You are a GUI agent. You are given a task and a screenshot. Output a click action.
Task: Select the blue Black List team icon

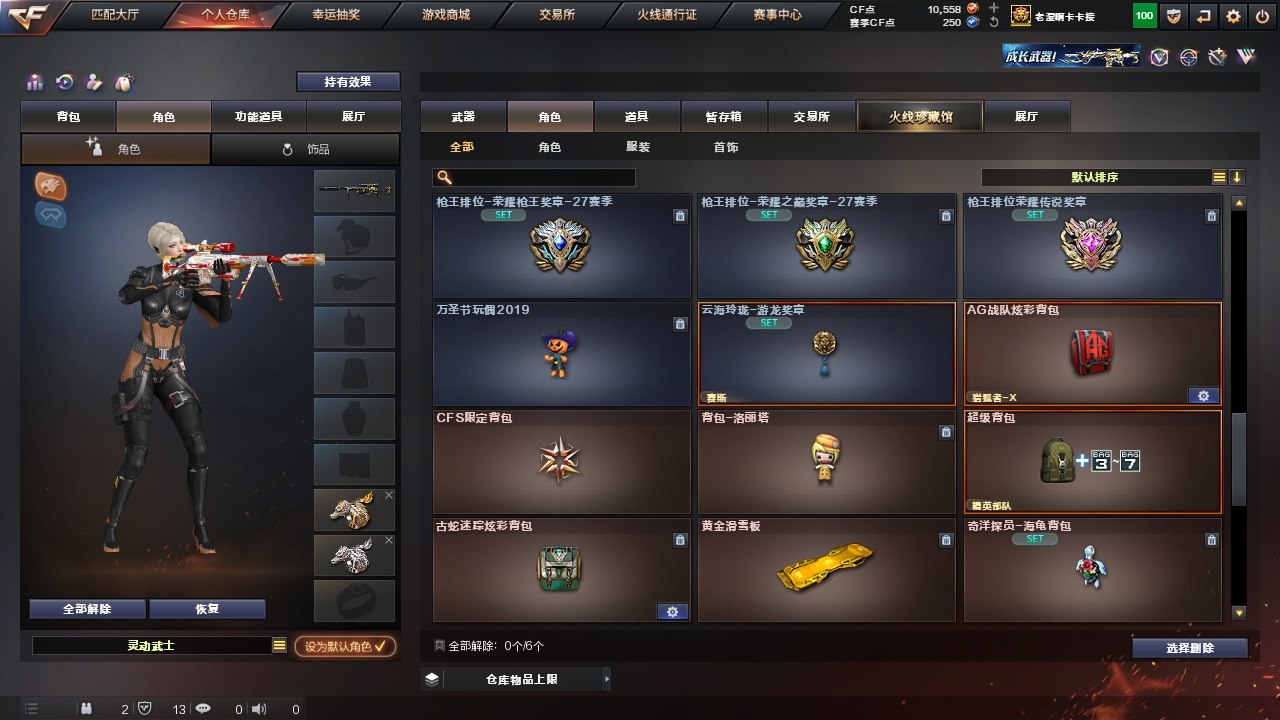coord(51,214)
